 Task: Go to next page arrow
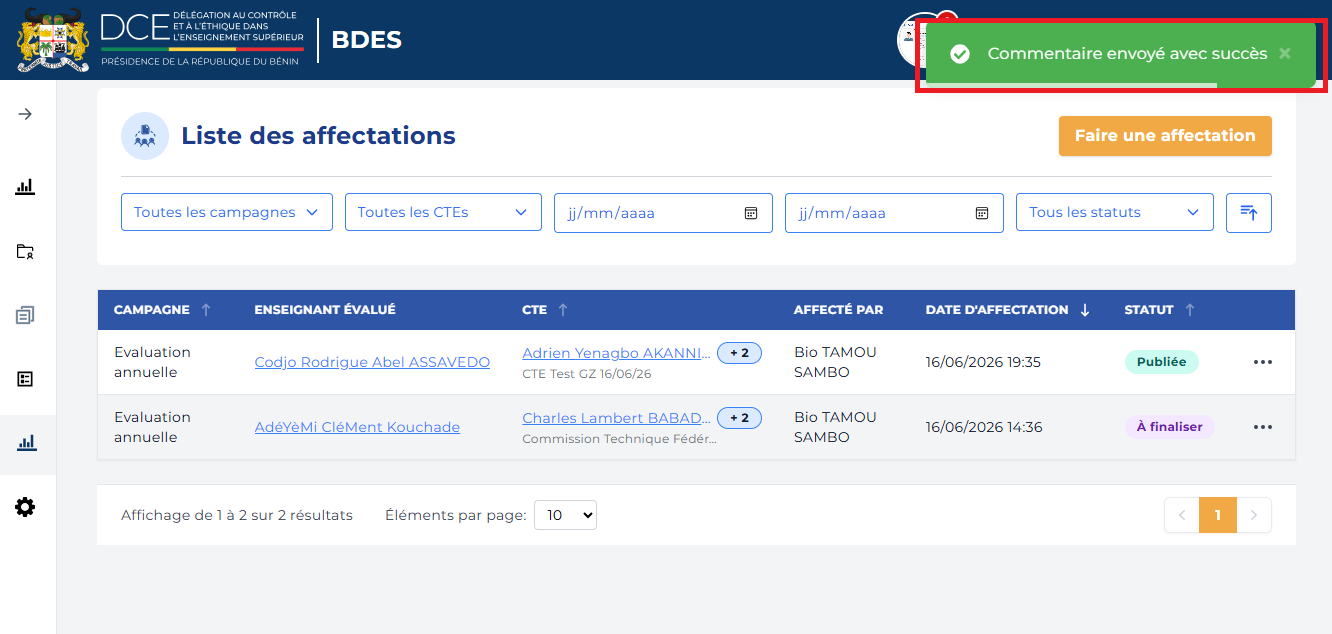click(x=1254, y=515)
